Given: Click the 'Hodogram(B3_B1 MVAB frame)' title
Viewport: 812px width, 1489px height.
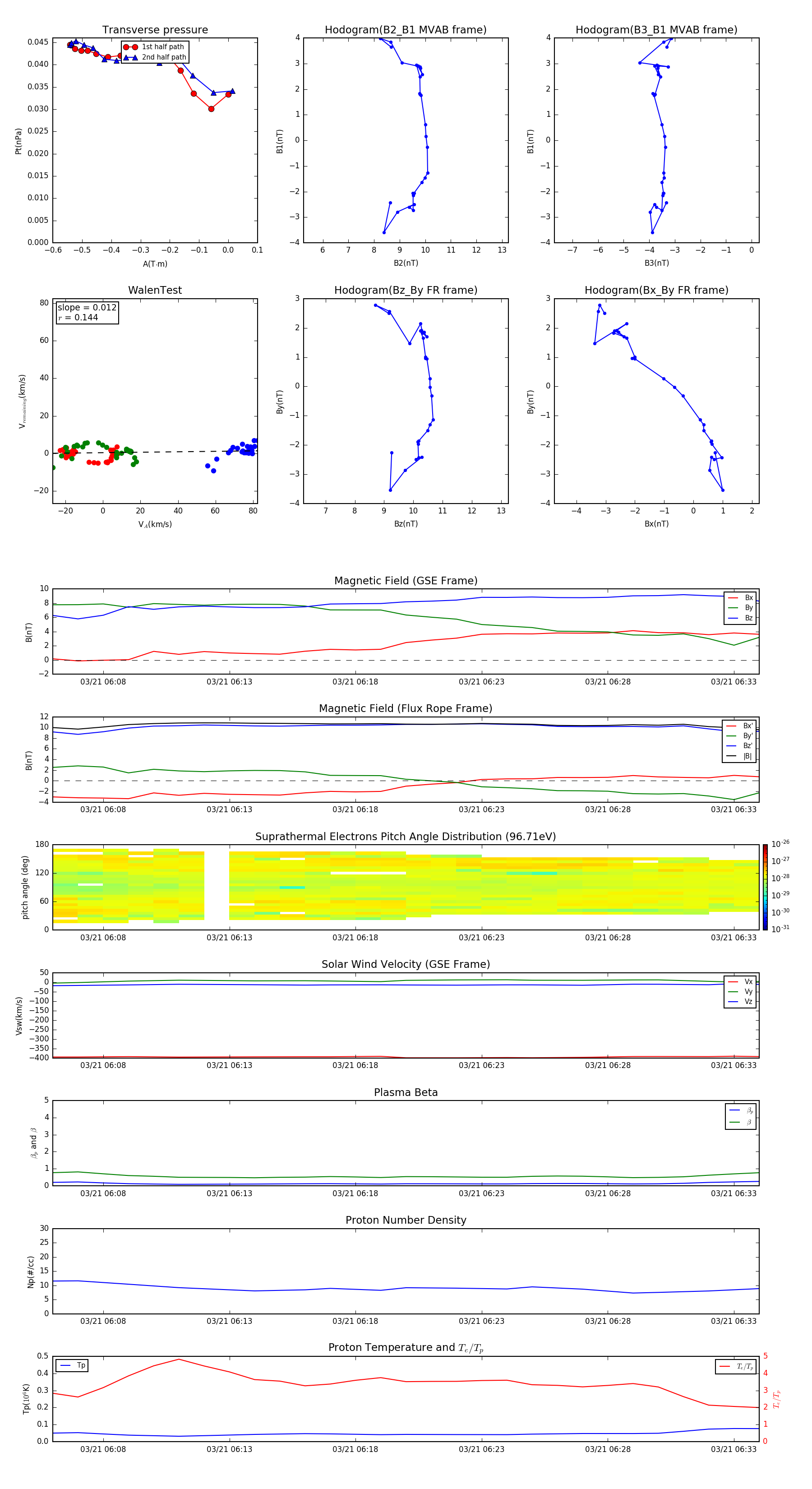Looking at the screenshot, I should click(x=656, y=29).
